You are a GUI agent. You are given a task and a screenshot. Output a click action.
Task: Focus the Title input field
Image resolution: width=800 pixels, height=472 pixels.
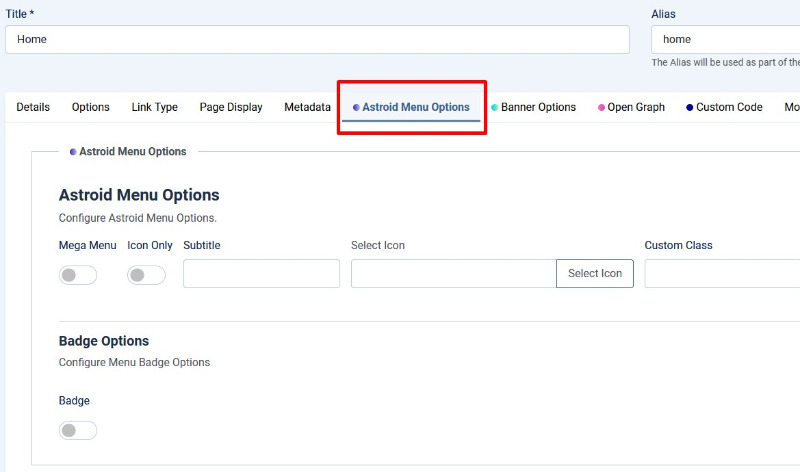pos(317,39)
